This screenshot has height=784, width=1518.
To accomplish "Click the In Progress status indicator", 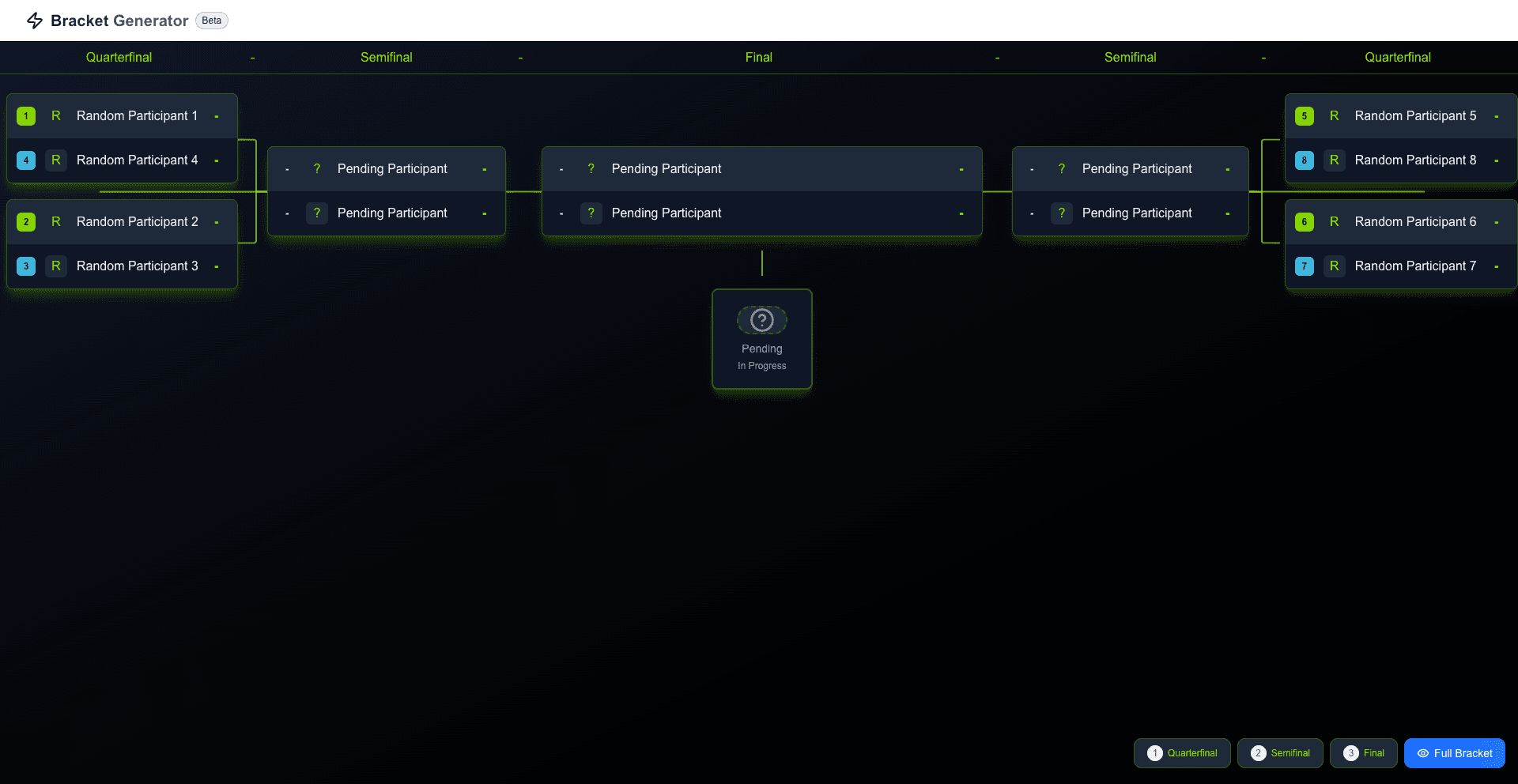I will coord(761,365).
